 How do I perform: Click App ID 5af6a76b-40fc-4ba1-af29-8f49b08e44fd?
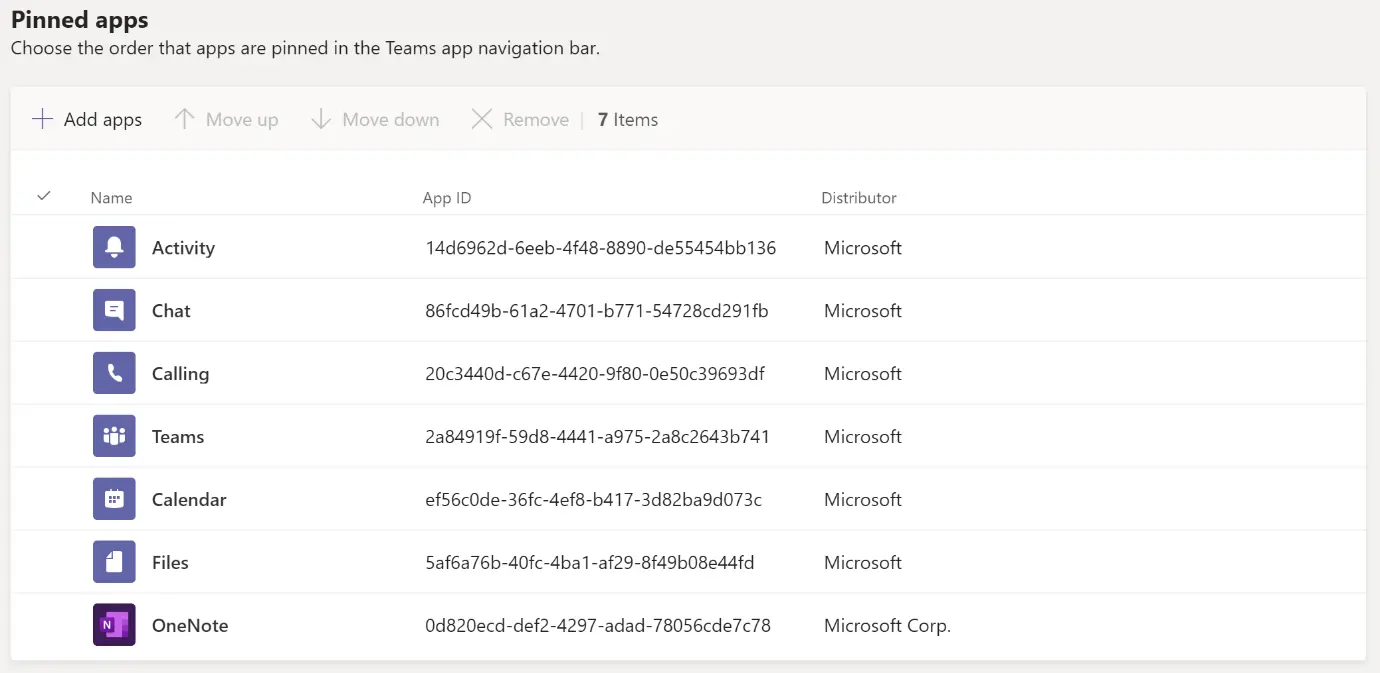pos(590,563)
